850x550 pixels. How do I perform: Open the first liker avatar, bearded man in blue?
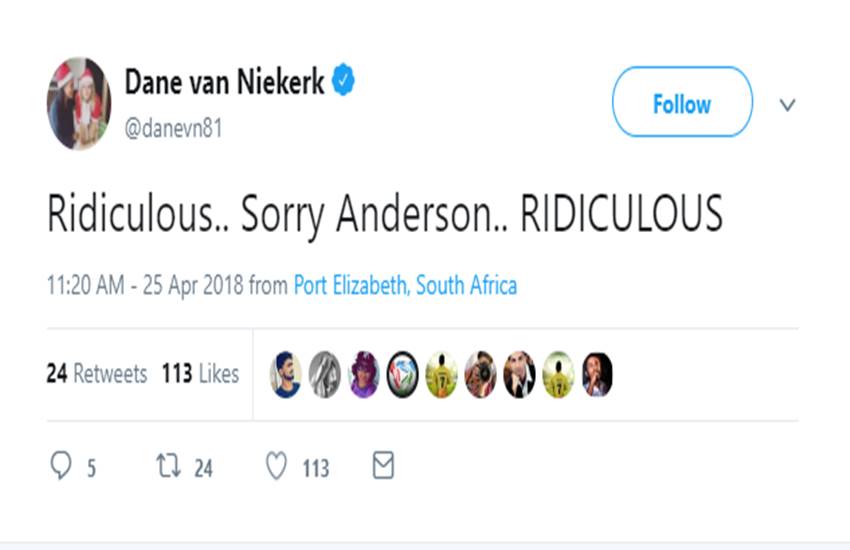286,375
